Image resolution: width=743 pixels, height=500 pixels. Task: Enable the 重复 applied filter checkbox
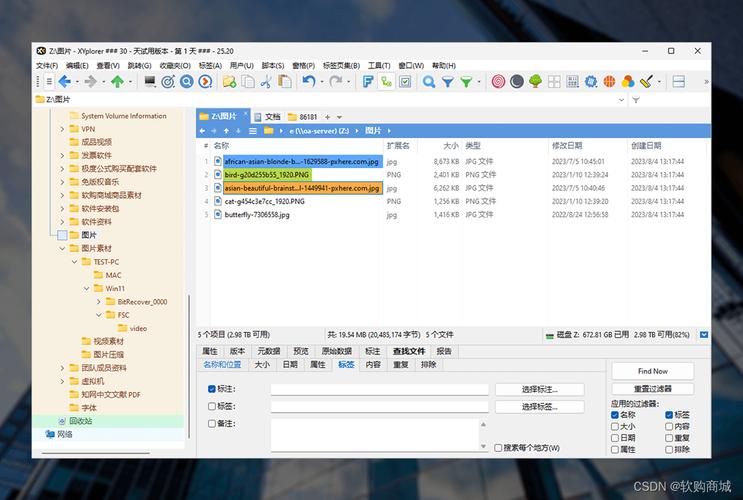[669, 438]
